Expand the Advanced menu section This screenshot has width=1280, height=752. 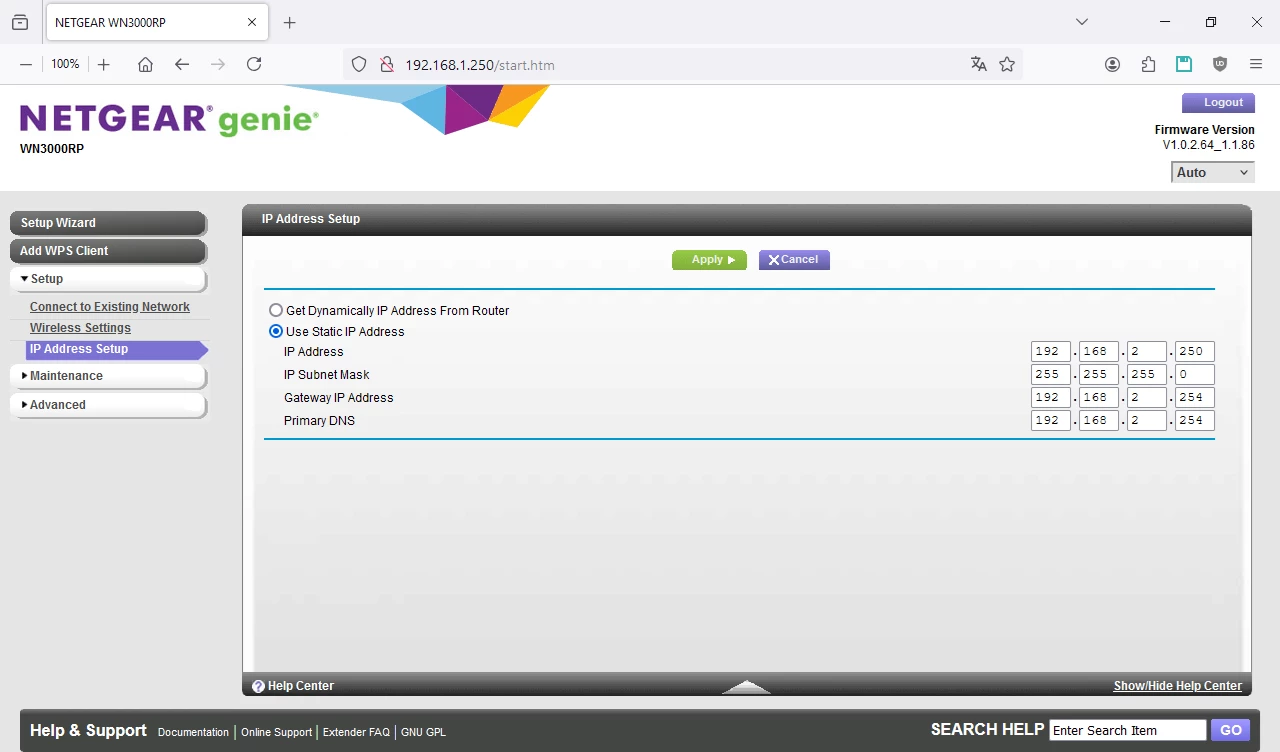click(x=108, y=405)
